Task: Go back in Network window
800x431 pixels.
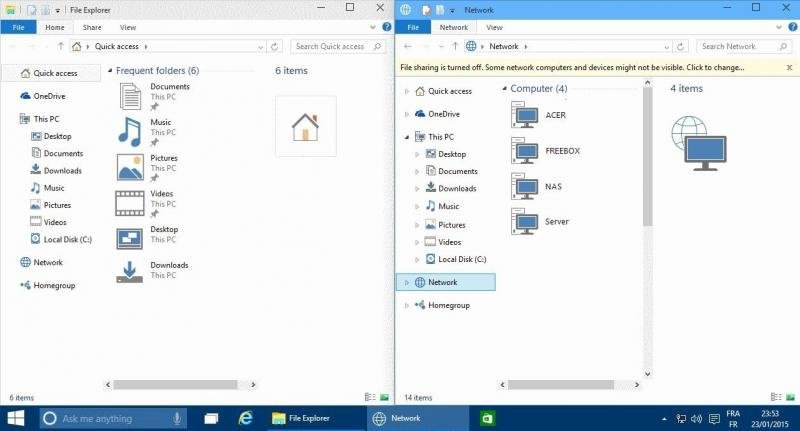Action: pyautogui.click(x=407, y=46)
